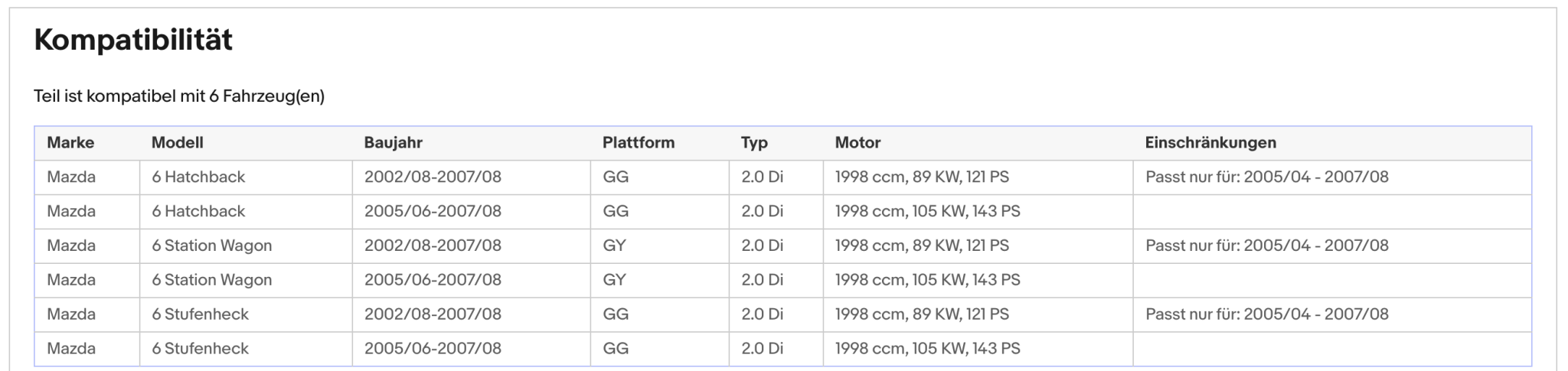Click '2.0 Di' in the Stufenheck 105 KW row
This screenshot has height=371, width=1568.
click(x=762, y=348)
